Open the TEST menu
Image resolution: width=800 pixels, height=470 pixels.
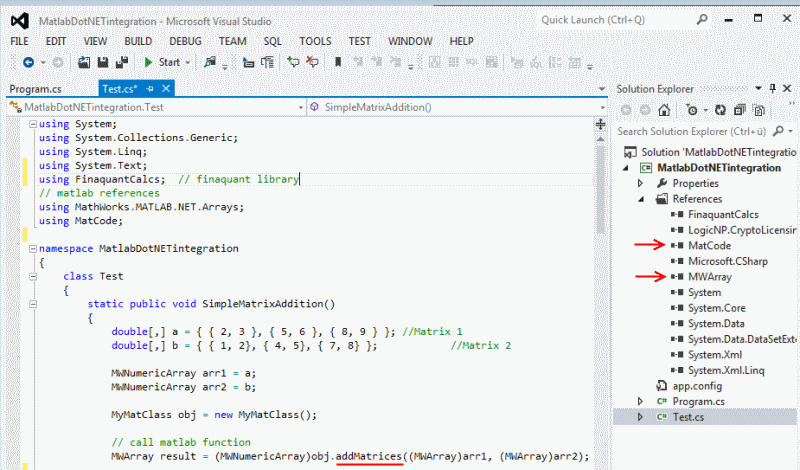[x=359, y=41]
